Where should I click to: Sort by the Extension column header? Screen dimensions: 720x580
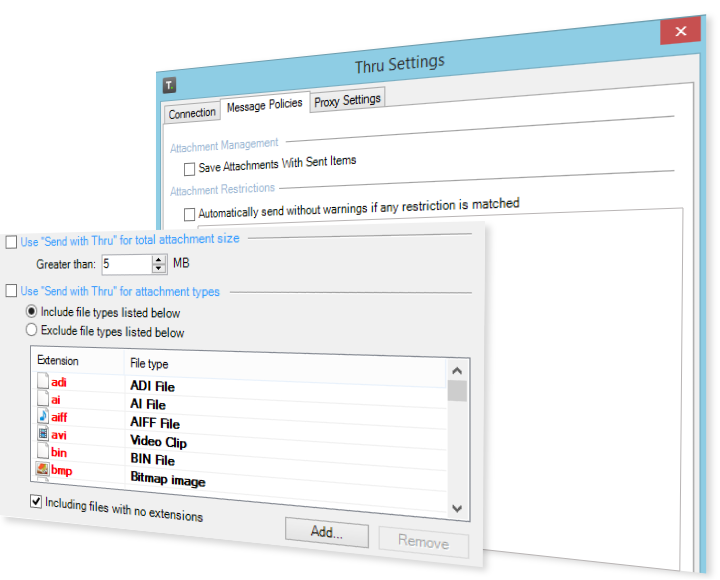(x=78, y=361)
